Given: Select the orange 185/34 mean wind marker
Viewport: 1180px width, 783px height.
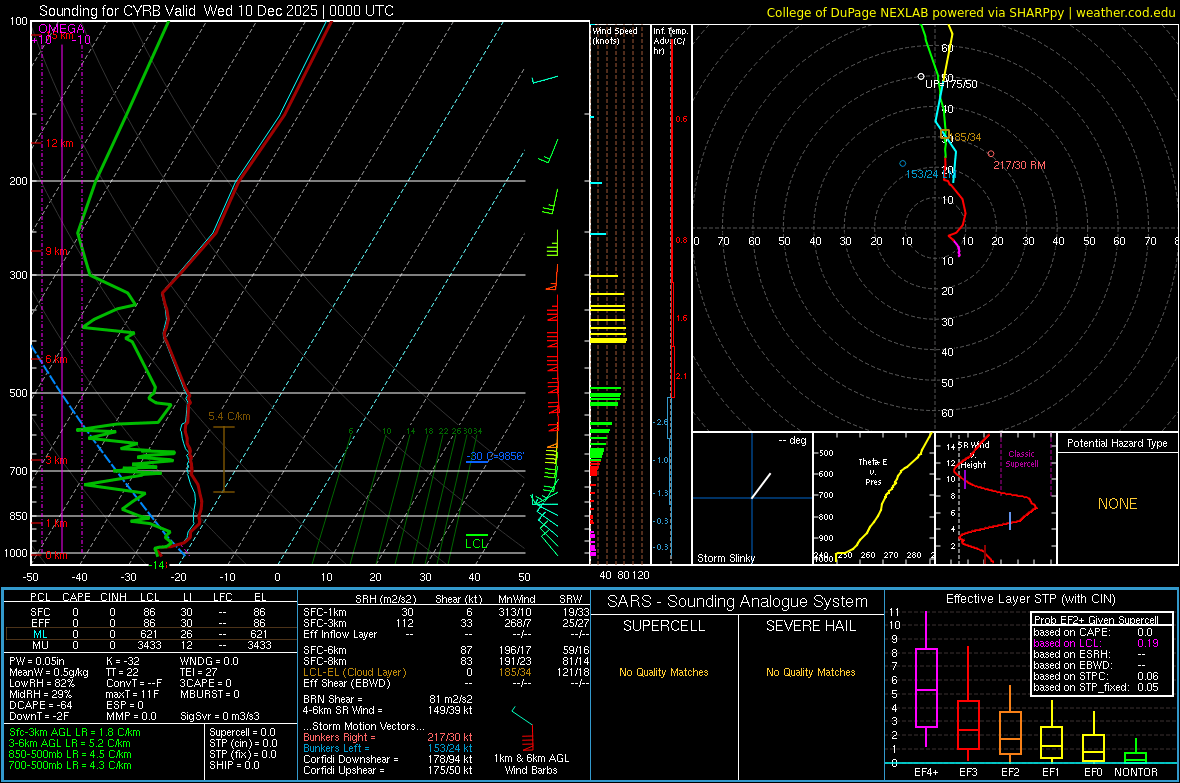Looking at the screenshot, I should pos(944,134).
